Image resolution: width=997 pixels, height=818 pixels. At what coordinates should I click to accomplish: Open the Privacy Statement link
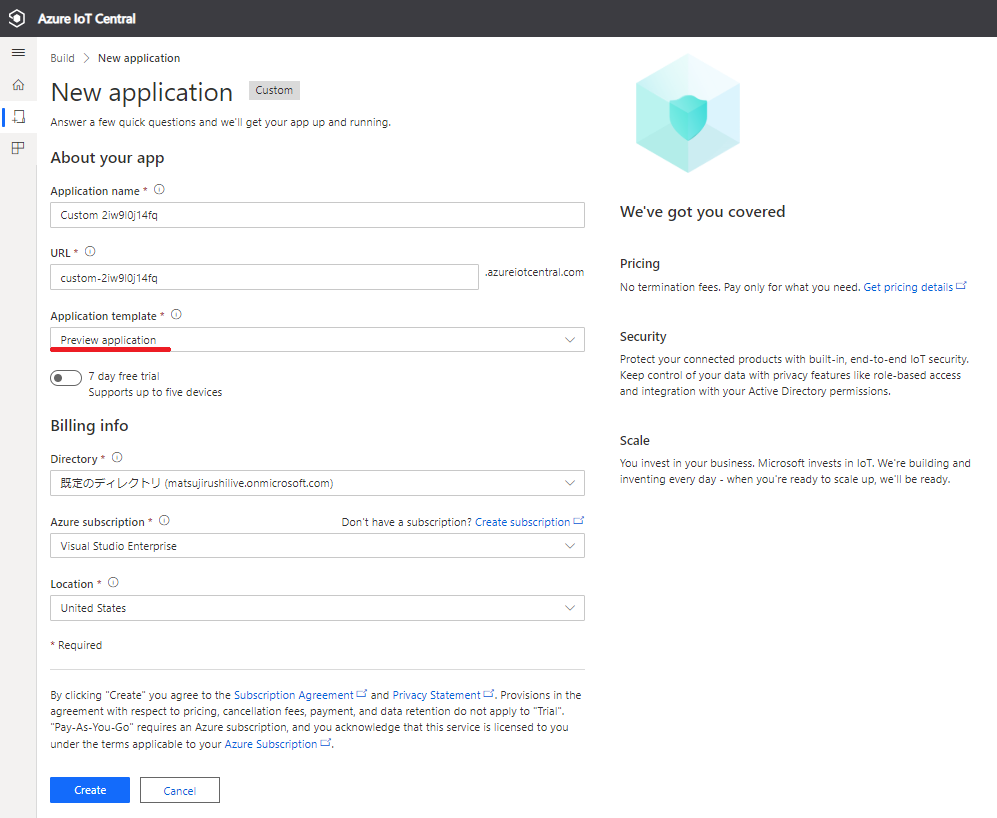(443, 695)
